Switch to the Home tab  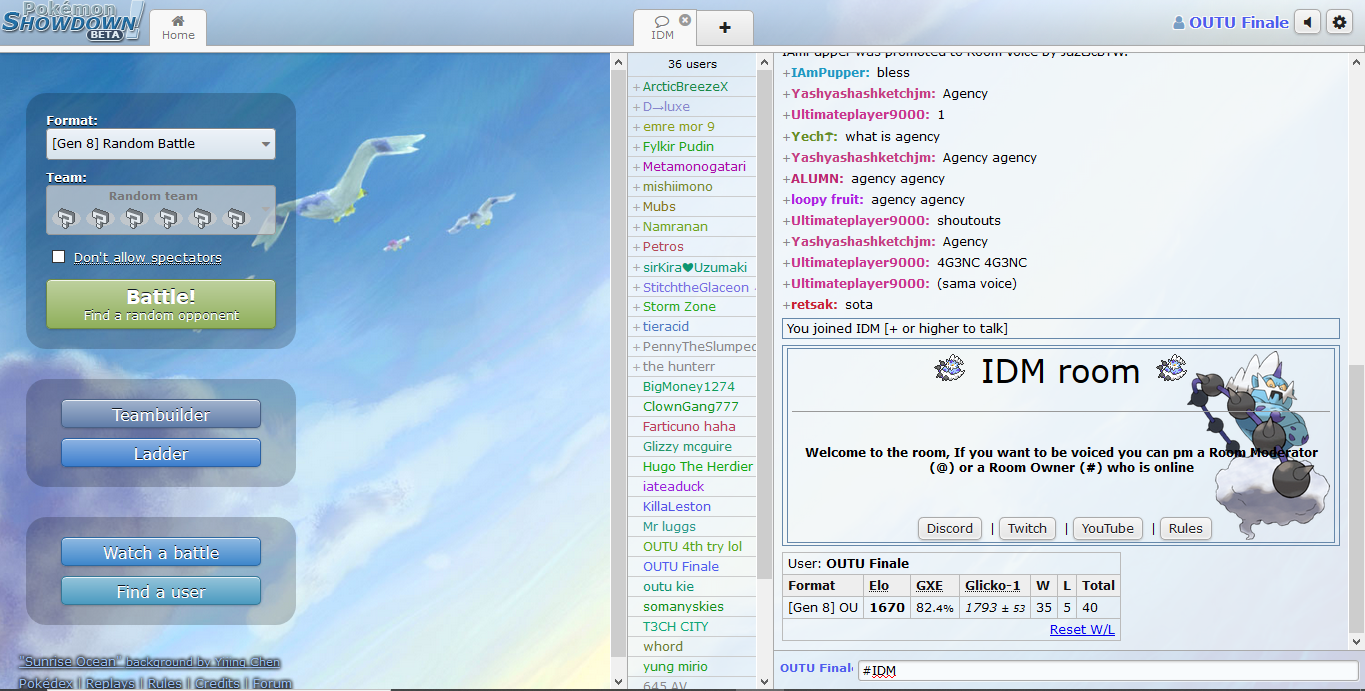pyautogui.click(x=178, y=27)
